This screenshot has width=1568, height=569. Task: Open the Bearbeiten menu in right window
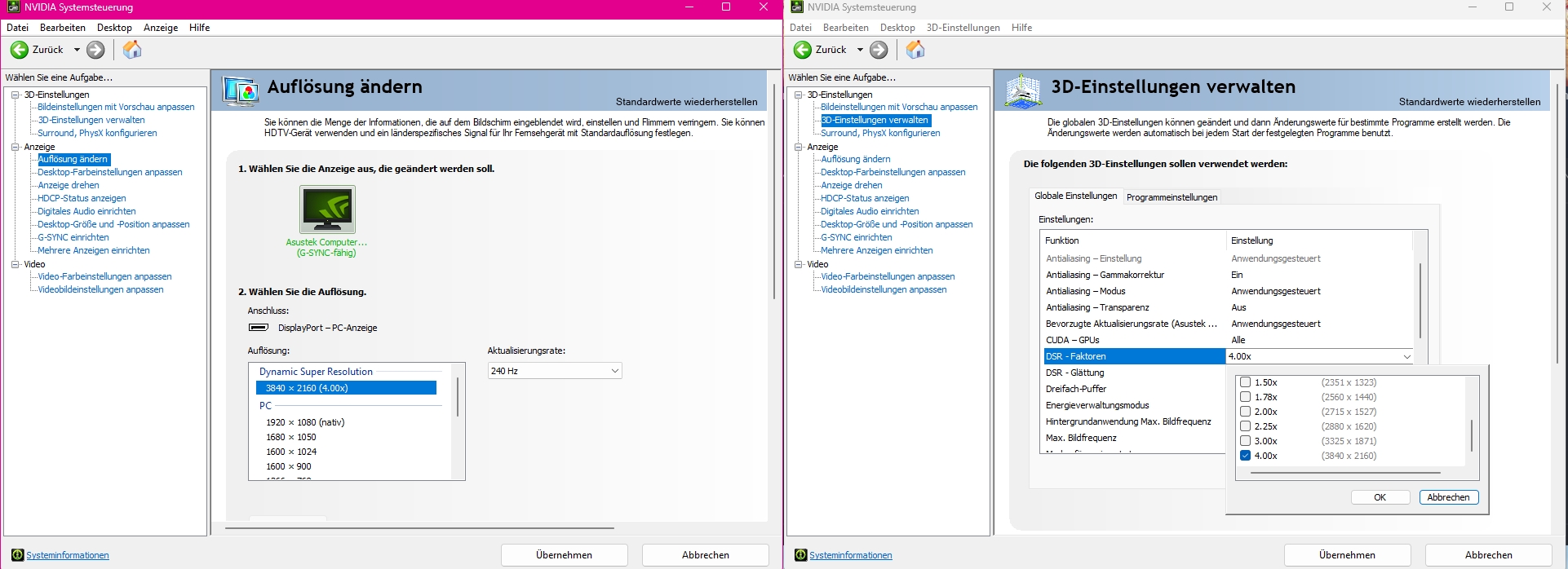846,28
